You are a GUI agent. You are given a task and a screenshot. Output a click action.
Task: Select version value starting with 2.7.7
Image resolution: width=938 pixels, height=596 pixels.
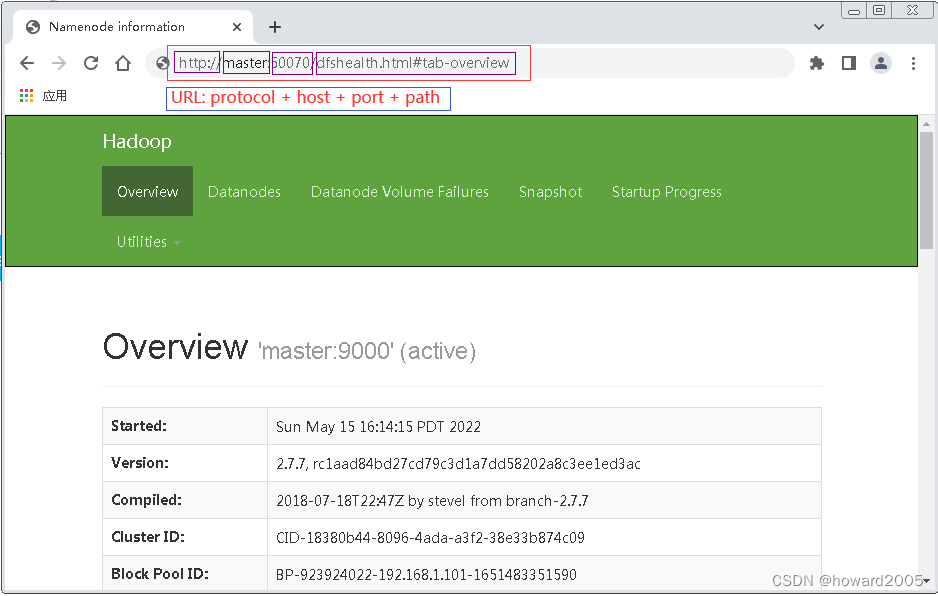tap(458, 464)
